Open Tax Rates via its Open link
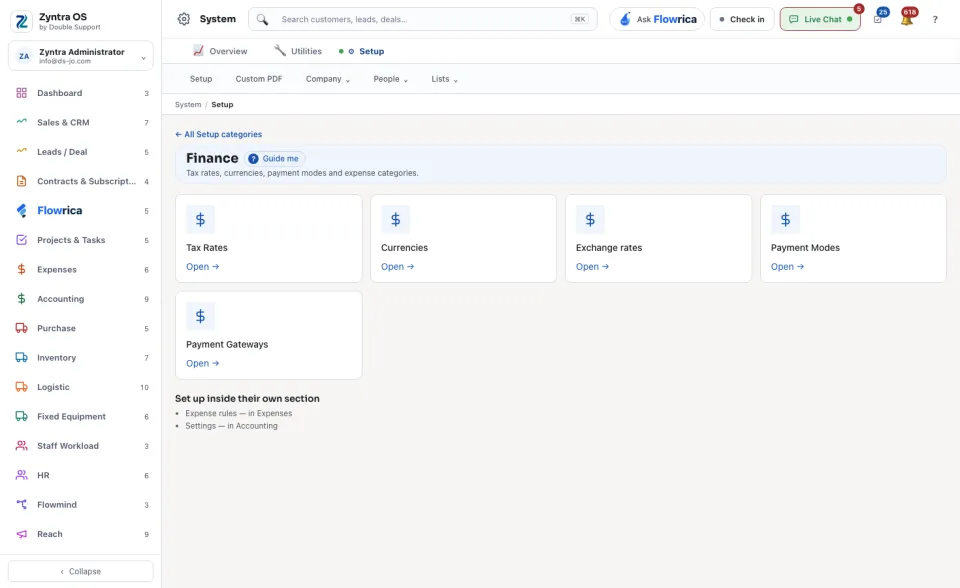The height and width of the screenshot is (588, 960). tap(203, 266)
